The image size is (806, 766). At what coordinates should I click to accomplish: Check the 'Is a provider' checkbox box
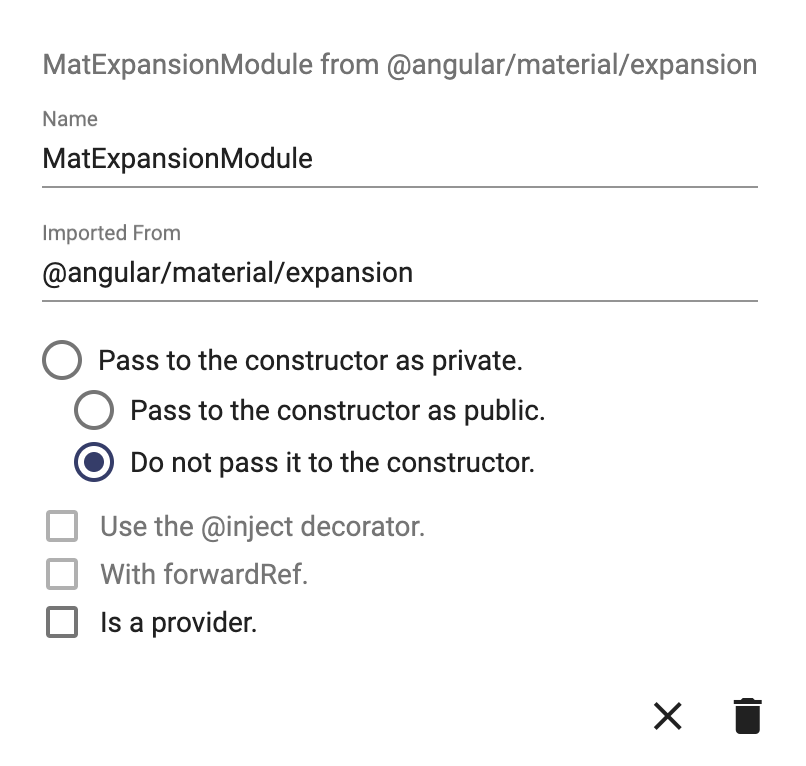pyautogui.click(x=62, y=622)
